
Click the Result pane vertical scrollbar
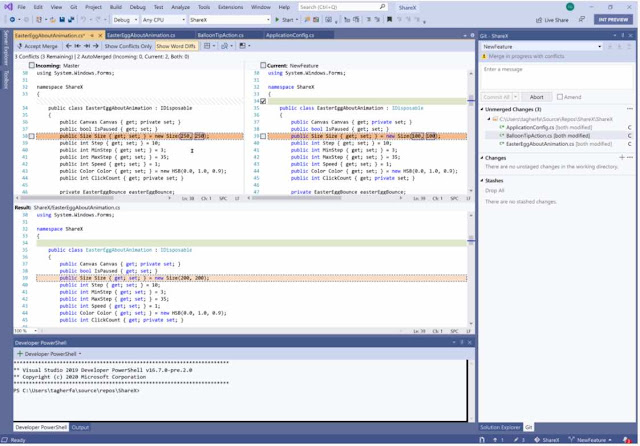point(471,269)
